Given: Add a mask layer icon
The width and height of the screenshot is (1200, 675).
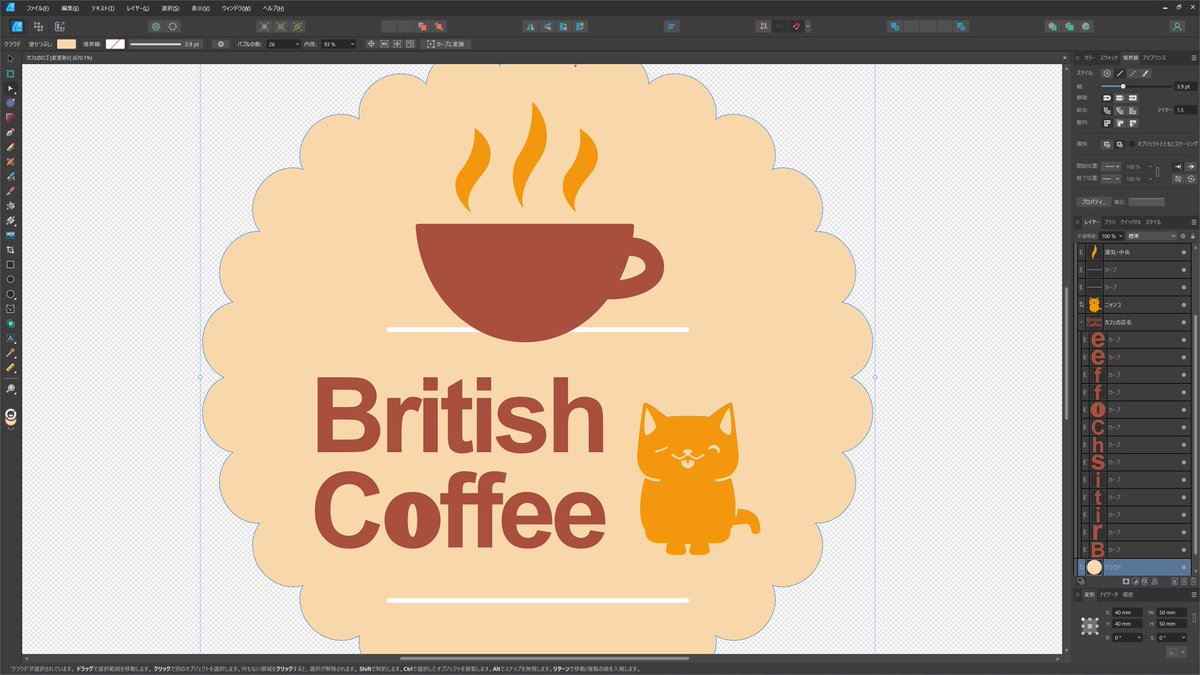Looking at the screenshot, I should click(1126, 581).
